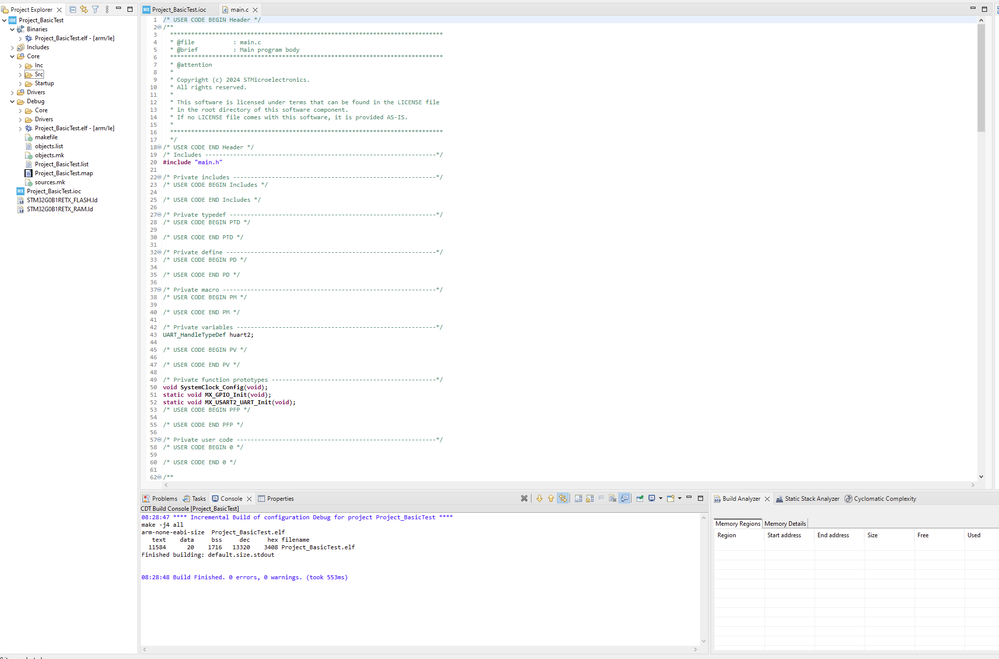Click console next error down arrow
Image resolution: width=999 pixels, height=659 pixels.
(x=539, y=498)
